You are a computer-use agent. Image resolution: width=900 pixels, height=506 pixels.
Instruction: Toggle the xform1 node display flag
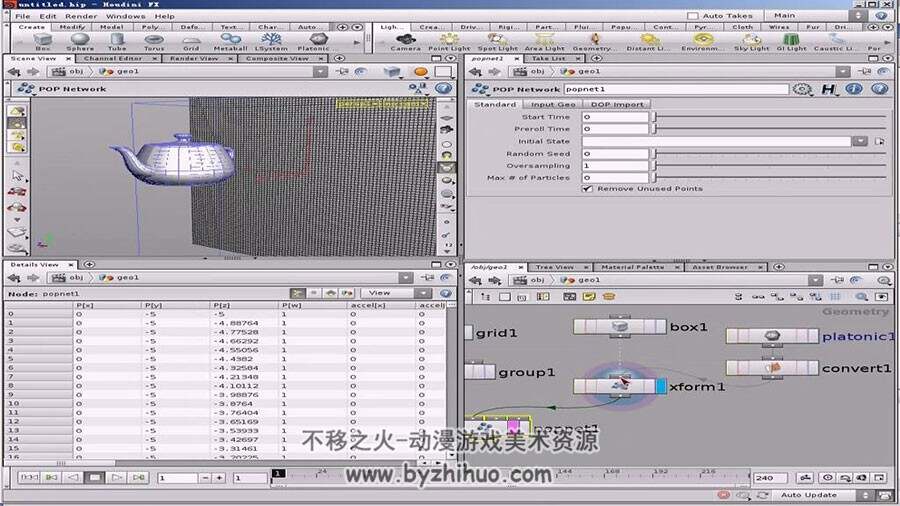[661, 386]
